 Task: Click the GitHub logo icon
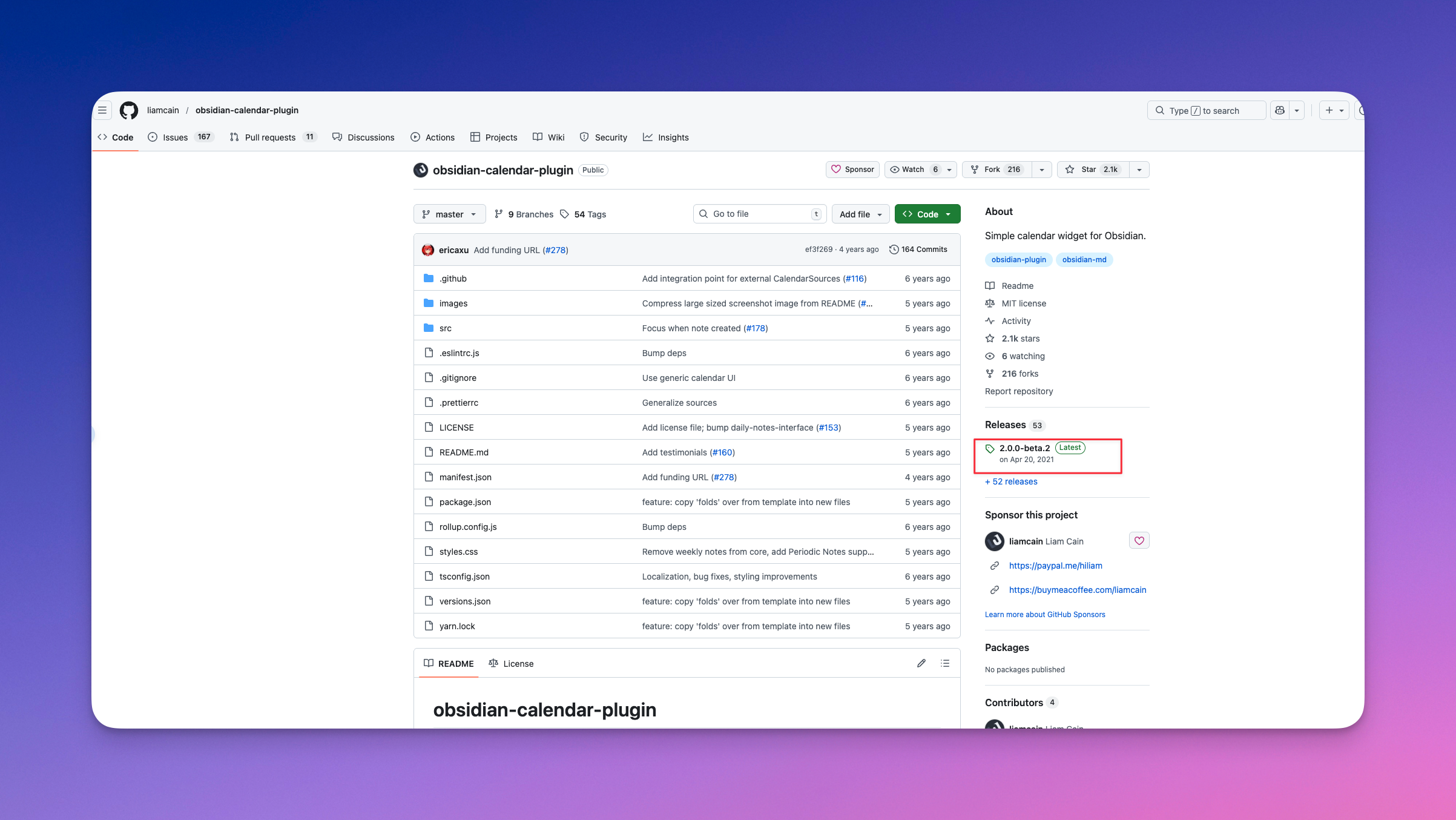pos(128,110)
